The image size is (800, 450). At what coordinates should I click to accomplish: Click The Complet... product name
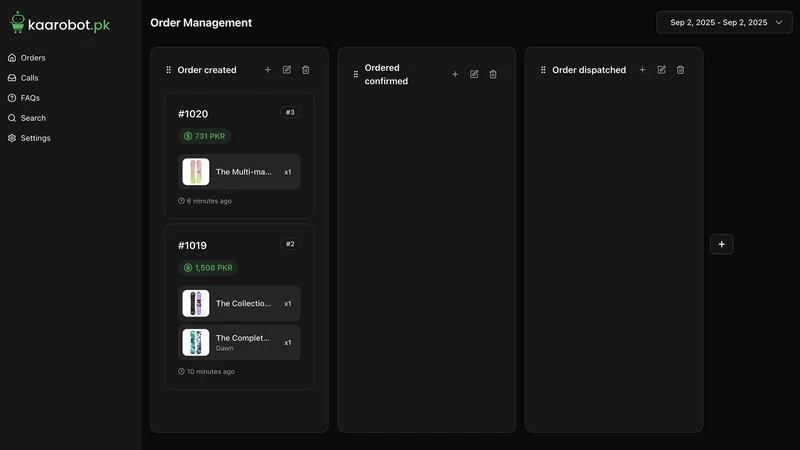[242, 338]
